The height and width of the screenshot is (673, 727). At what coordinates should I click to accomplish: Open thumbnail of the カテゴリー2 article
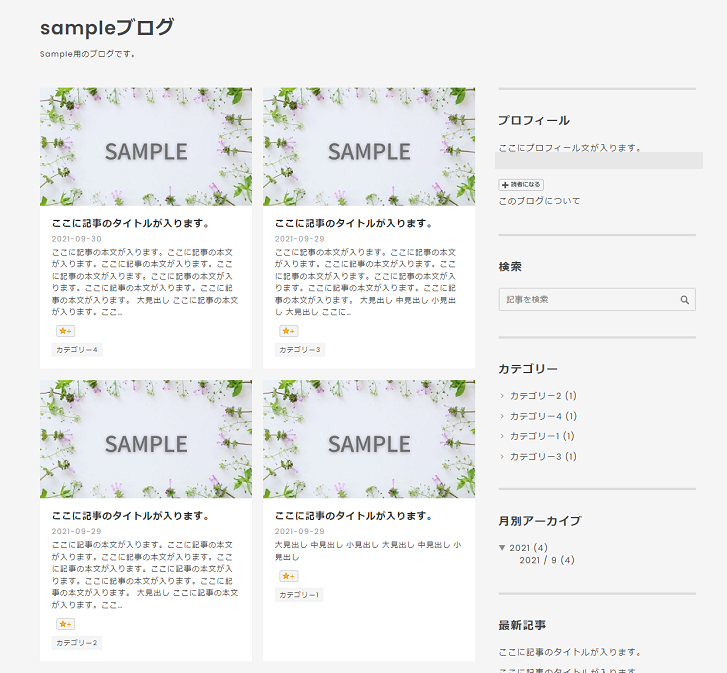click(x=146, y=439)
